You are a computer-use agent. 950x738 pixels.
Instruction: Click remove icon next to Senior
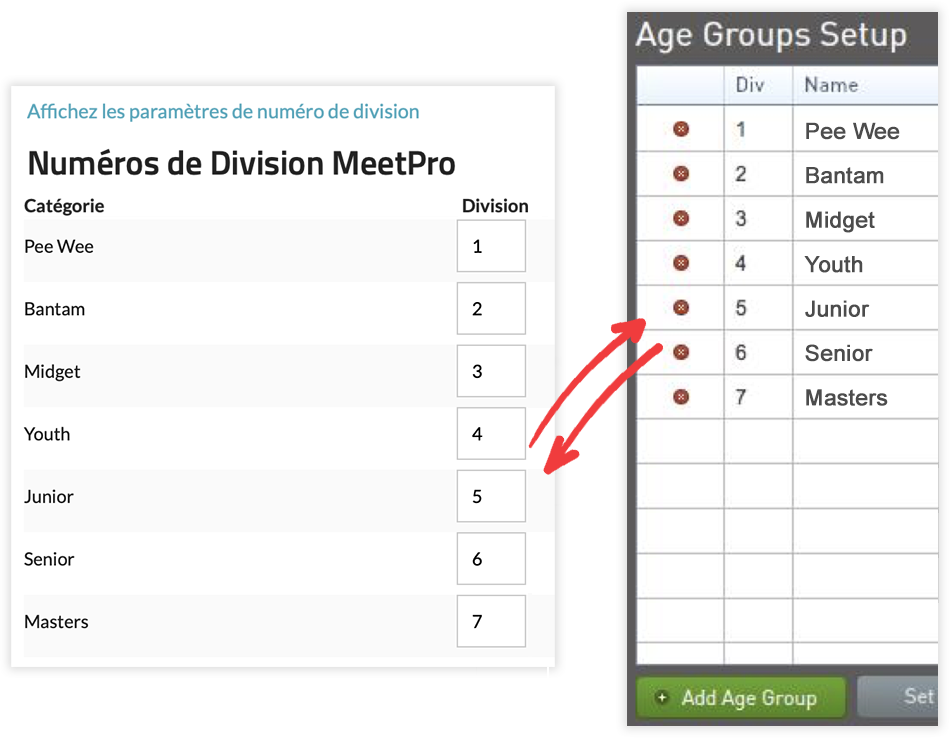[681, 352]
